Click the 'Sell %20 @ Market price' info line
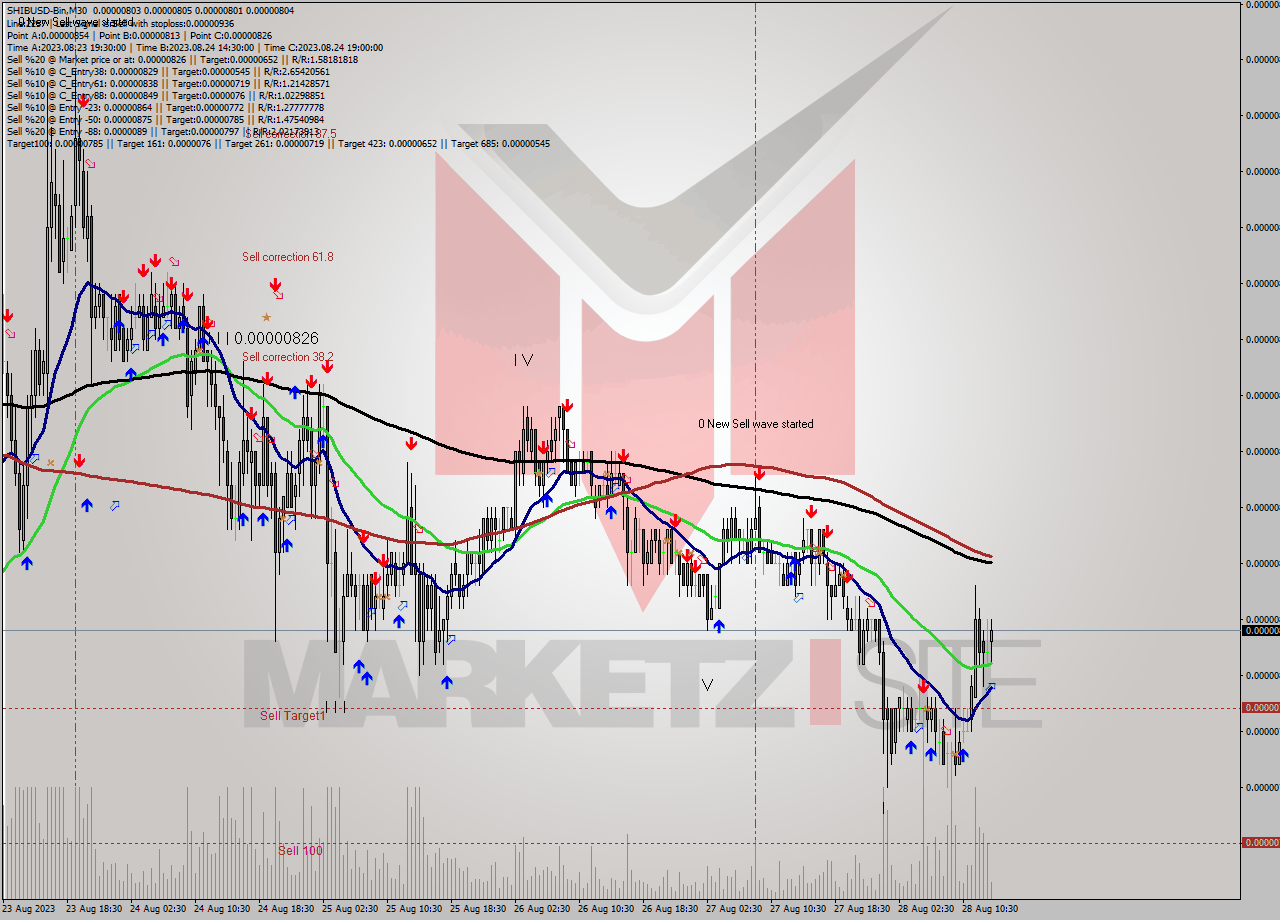 [x=182, y=59]
